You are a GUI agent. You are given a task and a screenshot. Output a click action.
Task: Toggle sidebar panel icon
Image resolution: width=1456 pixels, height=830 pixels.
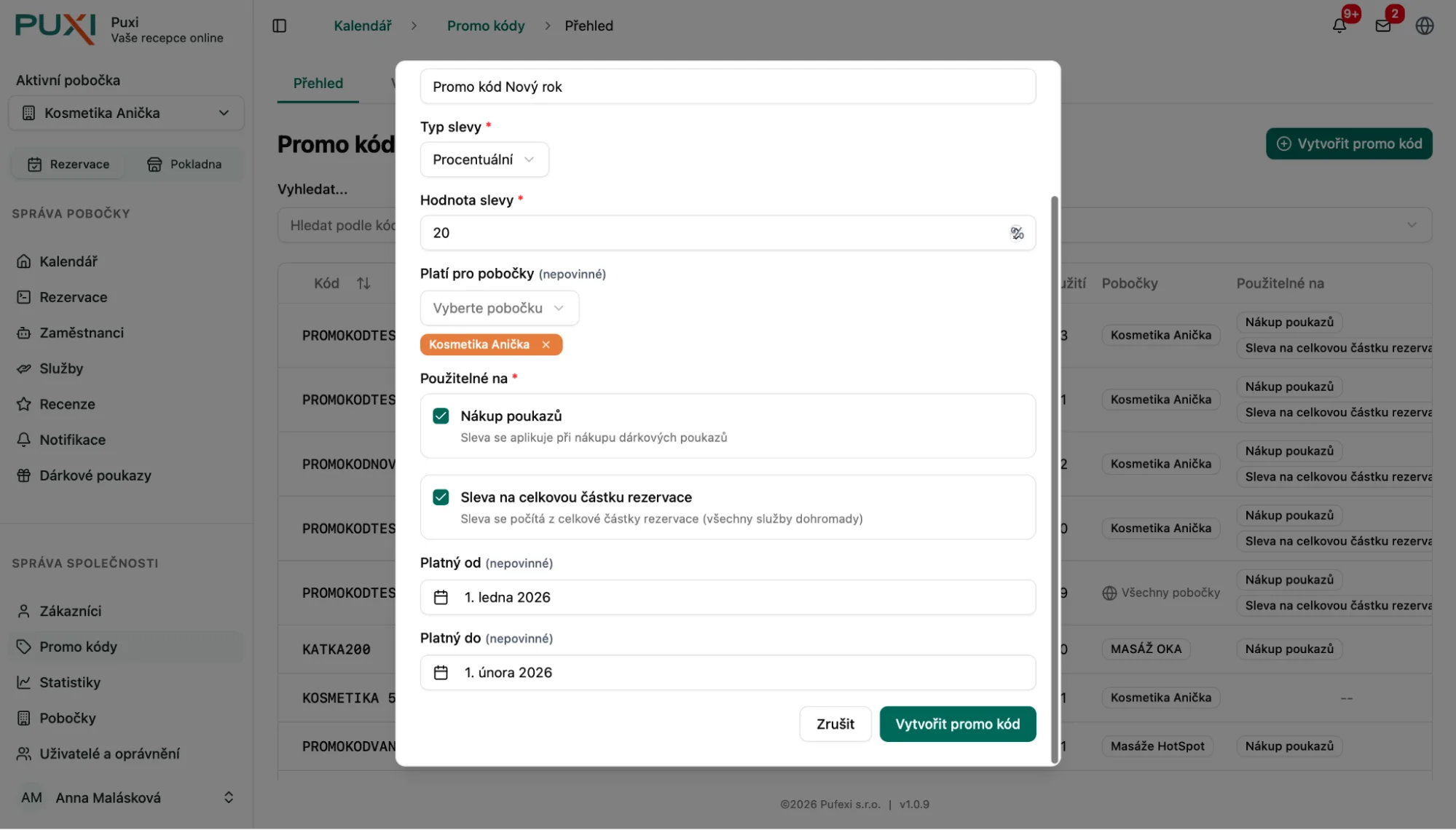[x=280, y=26]
